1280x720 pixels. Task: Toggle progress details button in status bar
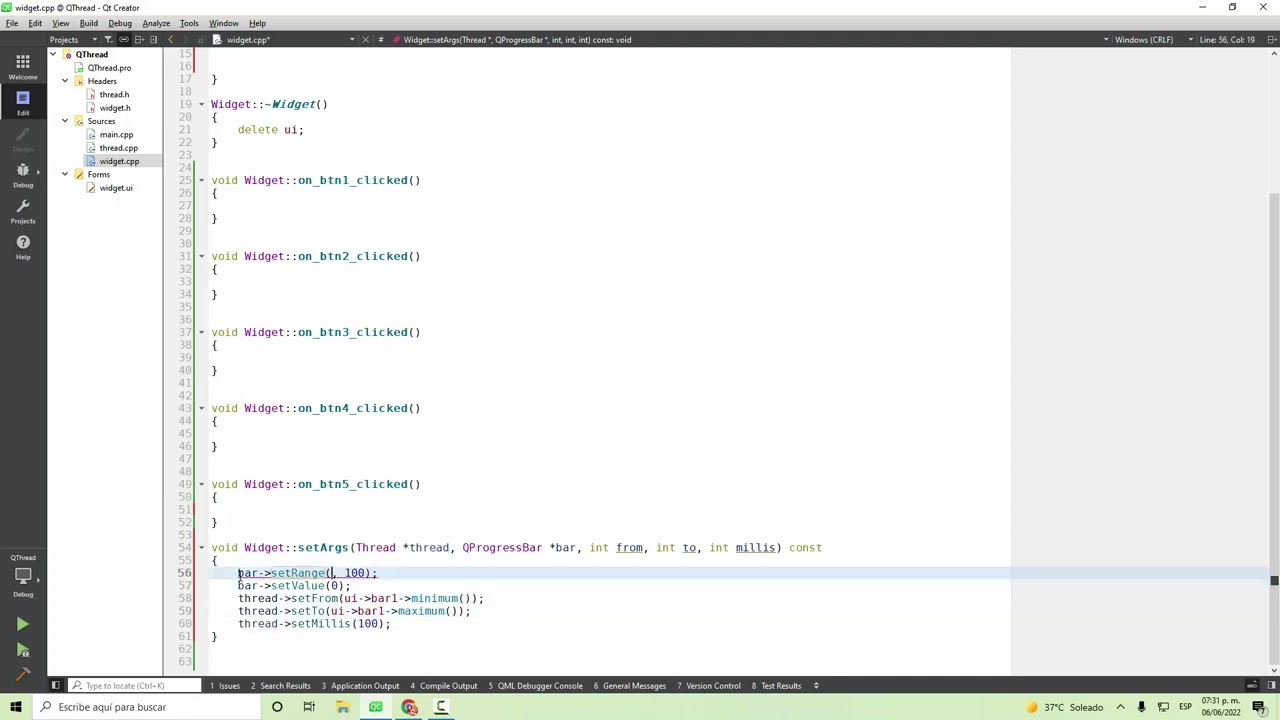(1251, 686)
